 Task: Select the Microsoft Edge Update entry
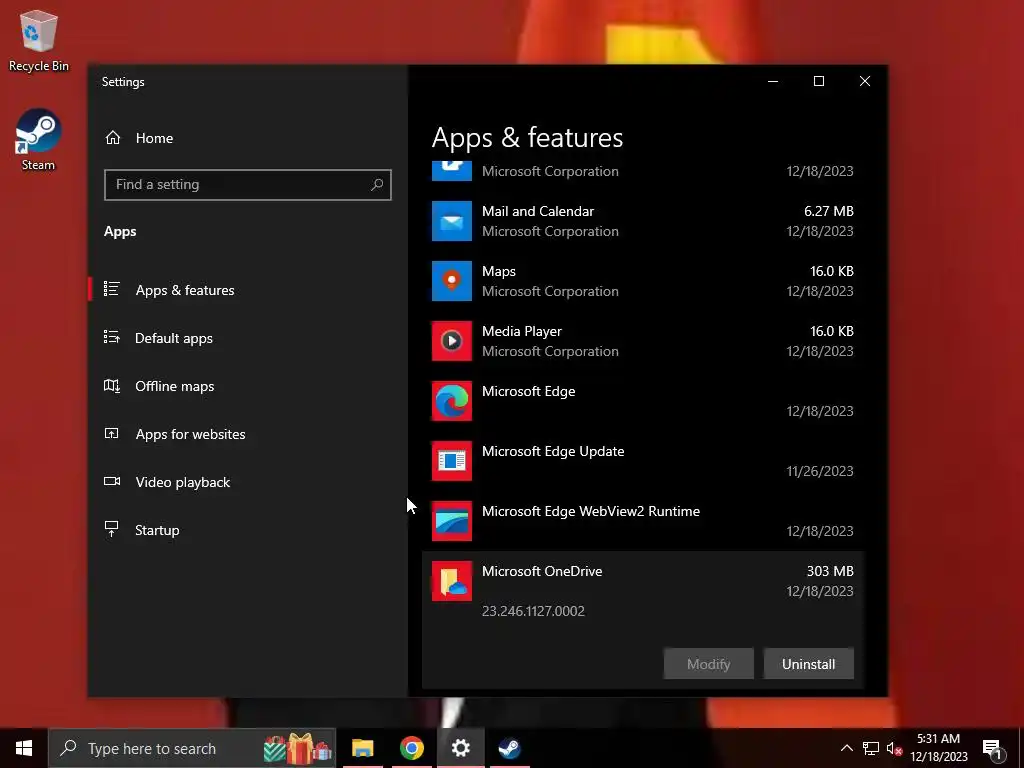coord(643,461)
